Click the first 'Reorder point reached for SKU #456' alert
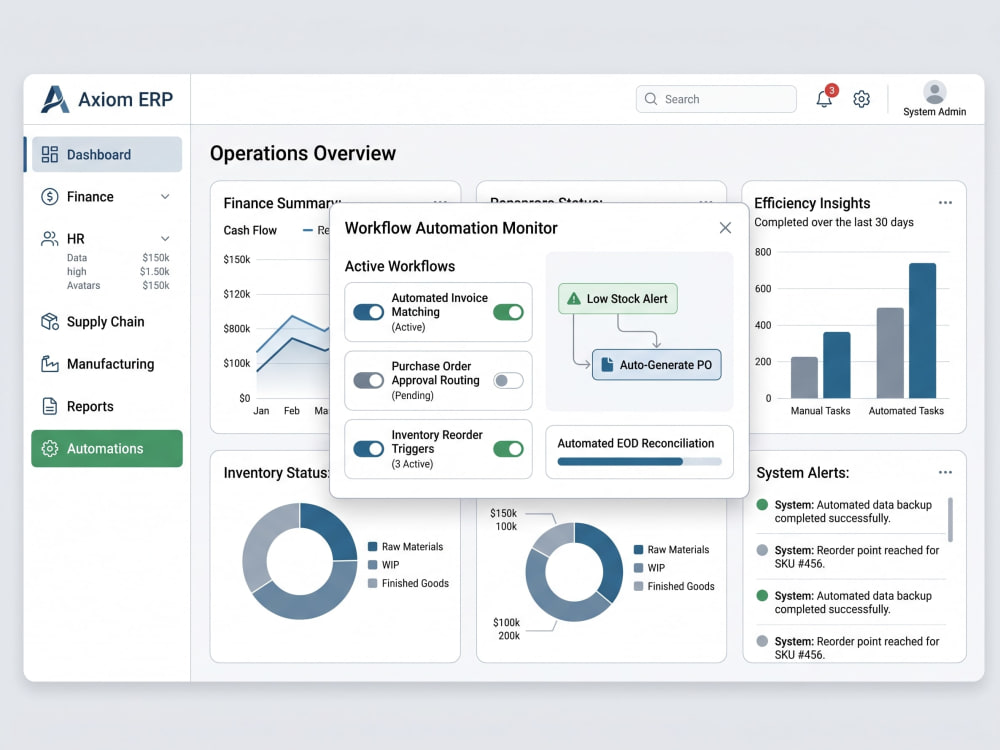Image resolution: width=1000 pixels, height=750 pixels. (850, 557)
